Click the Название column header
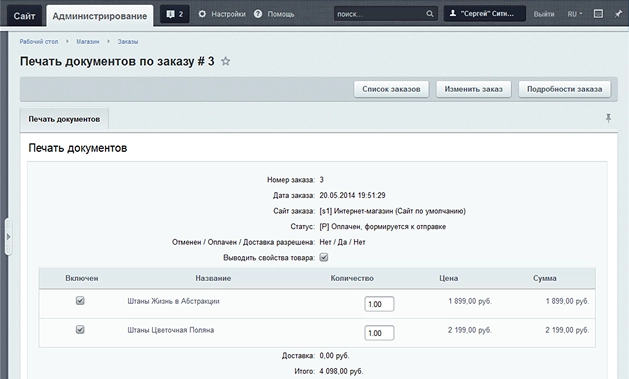This screenshot has width=629, height=379. [x=213, y=278]
